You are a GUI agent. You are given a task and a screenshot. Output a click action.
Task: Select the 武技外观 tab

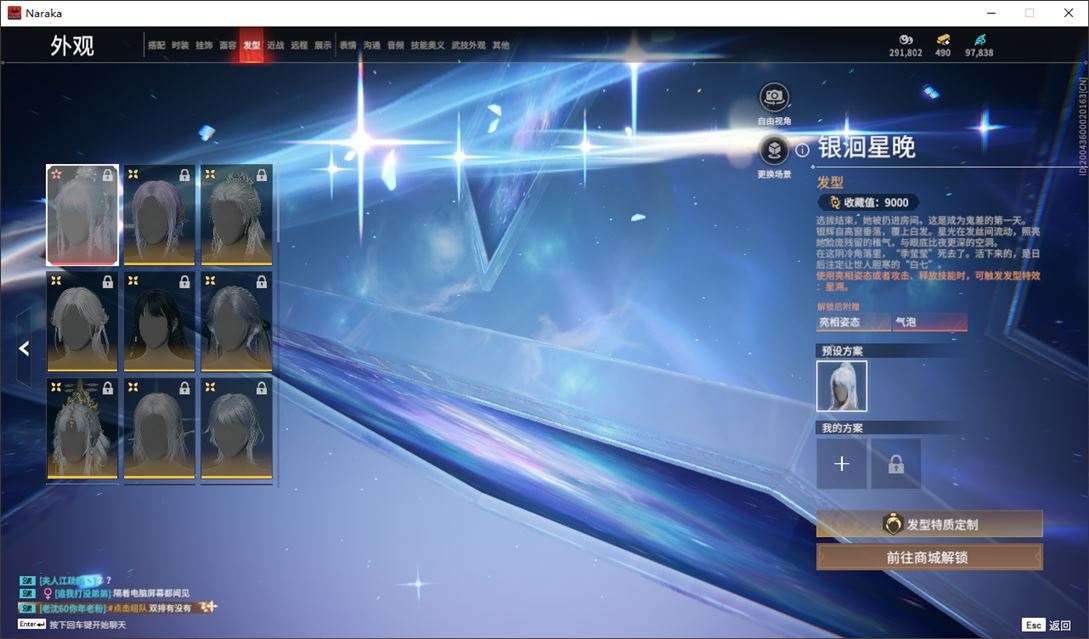coord(468,45)
